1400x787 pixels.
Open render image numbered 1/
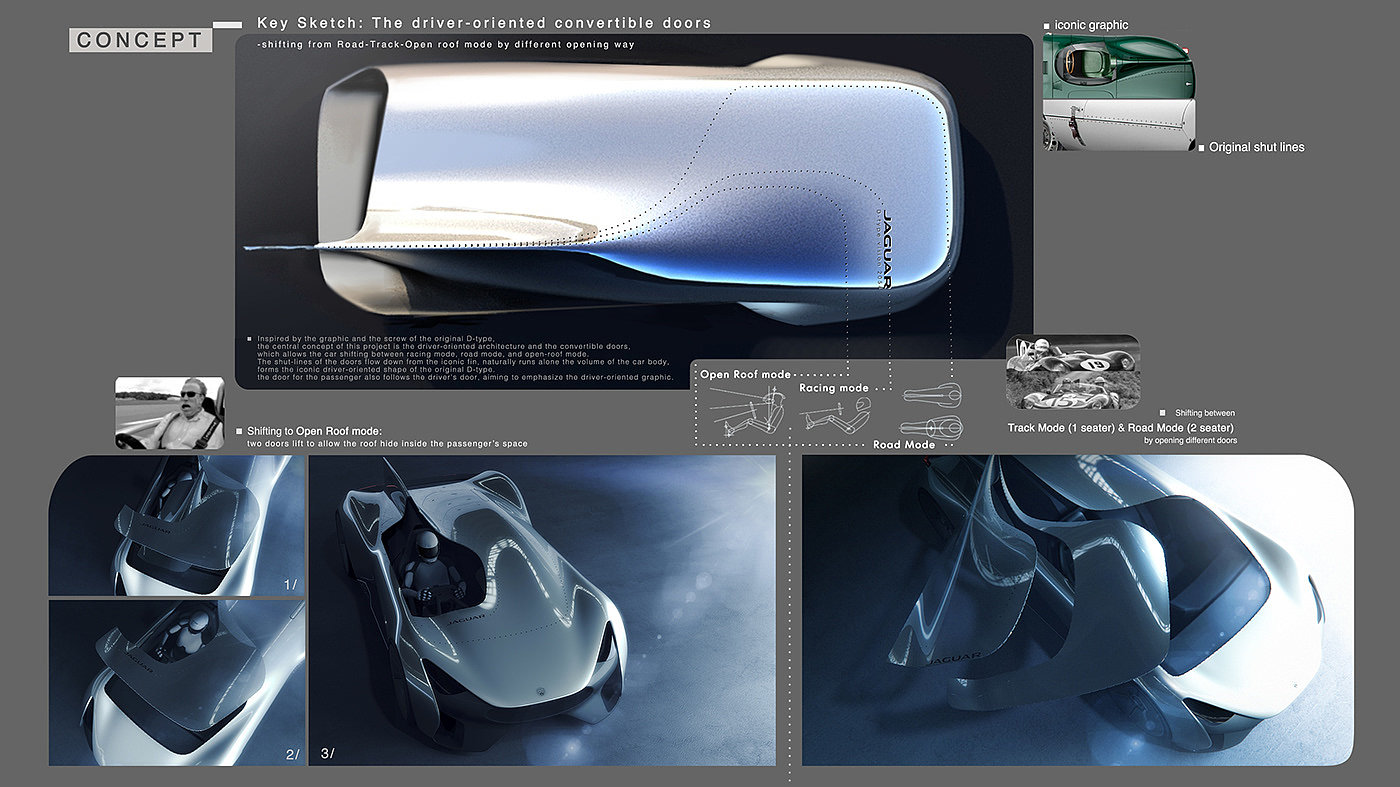point(176,525)
